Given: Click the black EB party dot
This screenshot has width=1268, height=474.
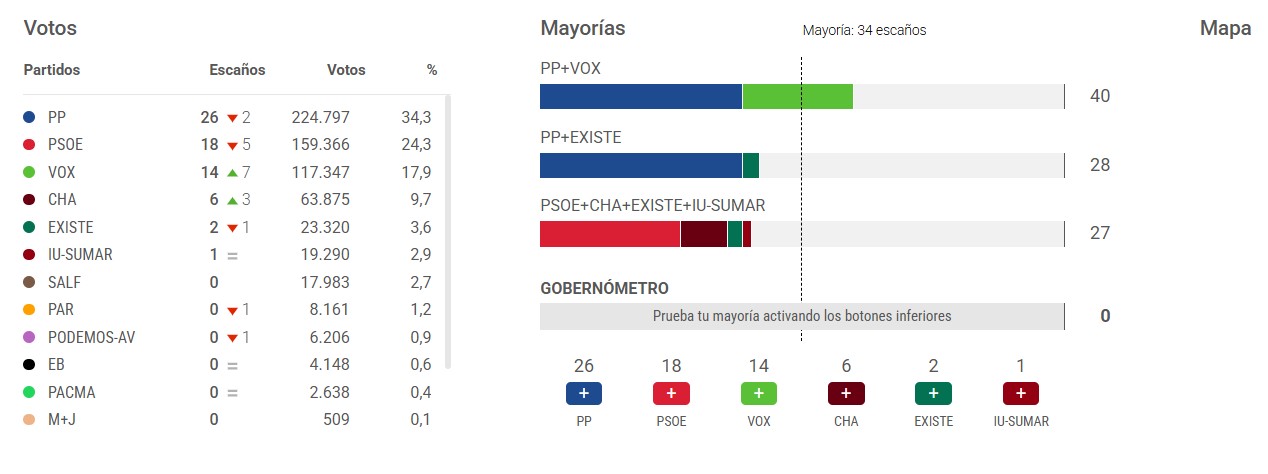Looking at the screenshot, I should [29, 365].
